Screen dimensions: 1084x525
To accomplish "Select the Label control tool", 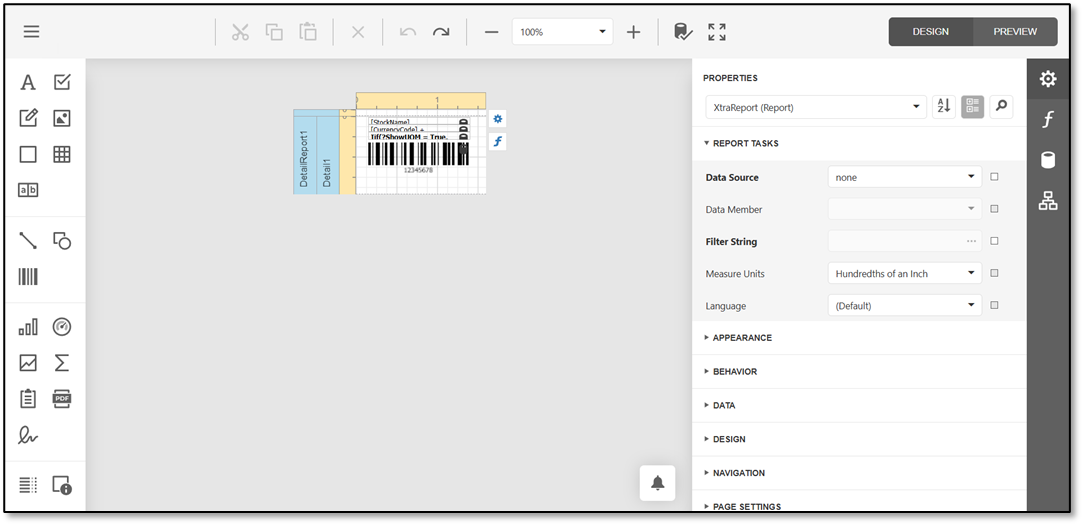I will (28, 82).
